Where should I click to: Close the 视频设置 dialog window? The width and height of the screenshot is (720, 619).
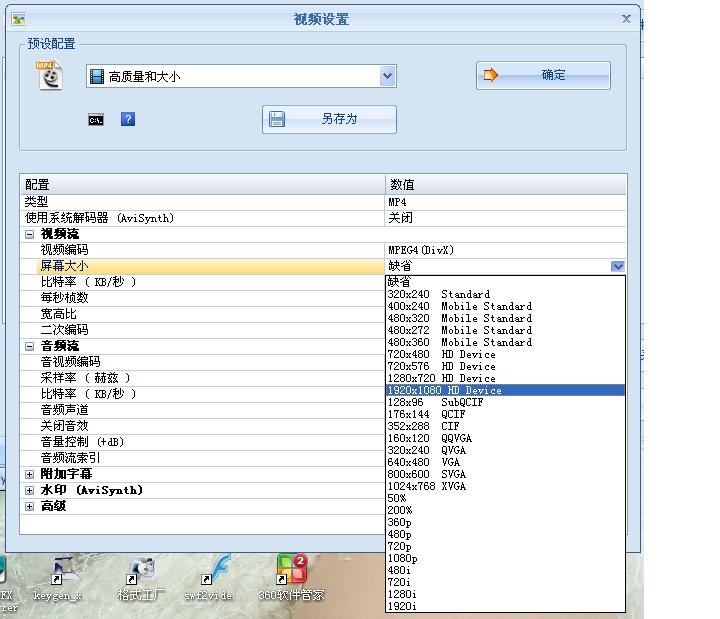click(x=626, y=19)
